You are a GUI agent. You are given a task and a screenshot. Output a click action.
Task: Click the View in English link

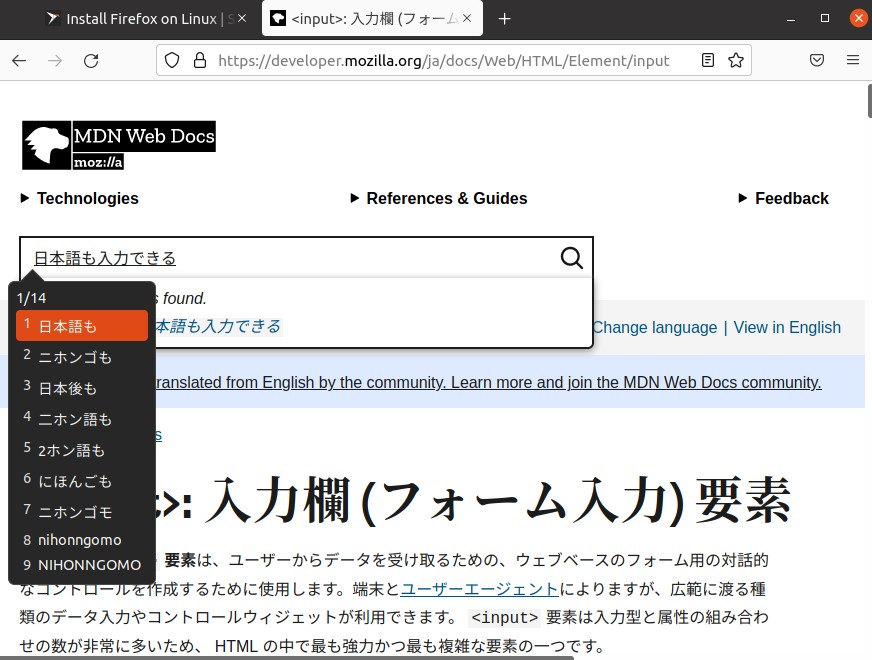[787, 327]
